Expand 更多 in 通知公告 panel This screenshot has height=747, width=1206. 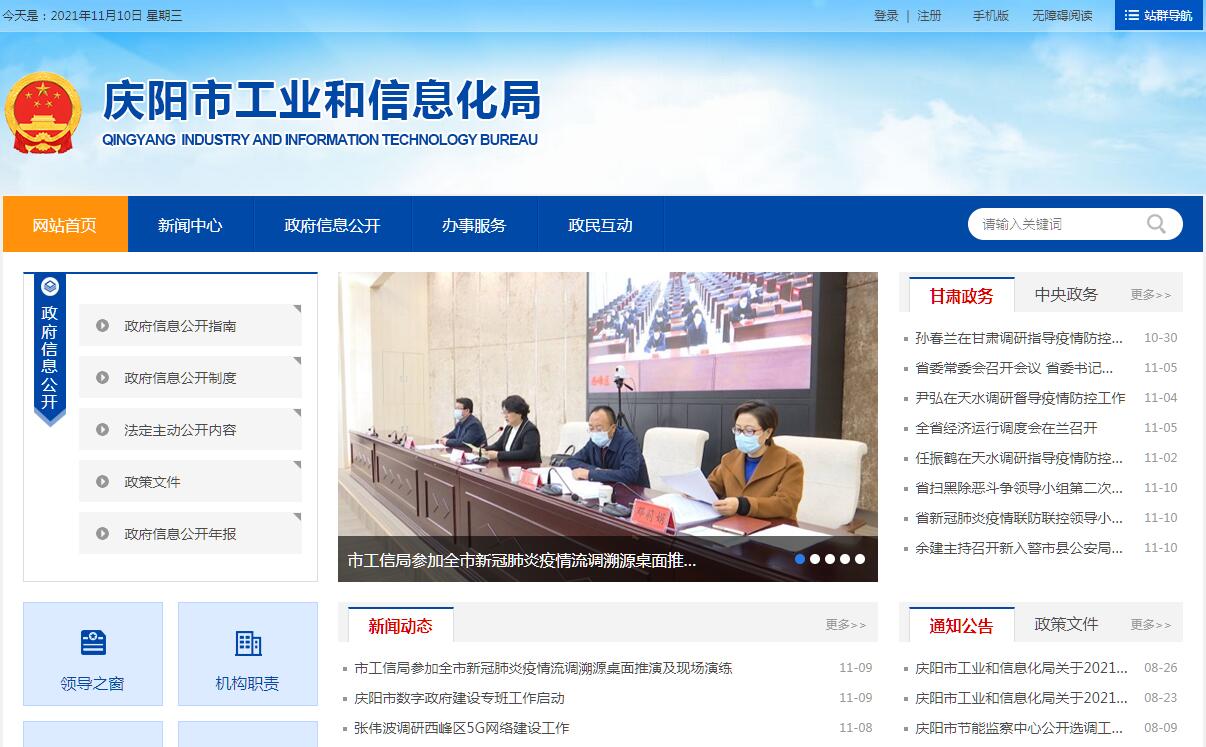click(x=1150, y=625)
